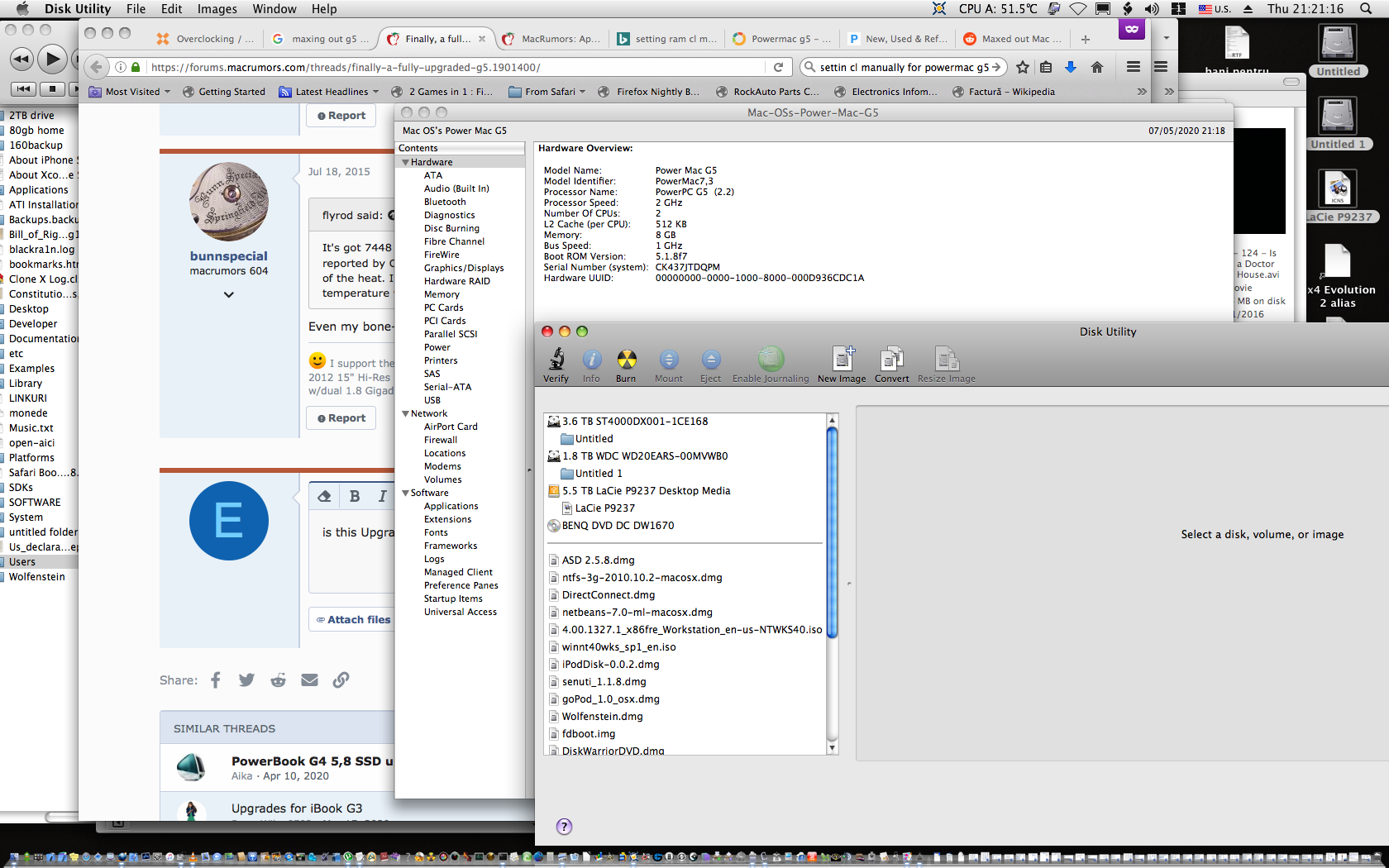Bookmark this page with the star icon
This screenshot has width=1389, height=868.
pyautogui.click(x=1023, y=67)
